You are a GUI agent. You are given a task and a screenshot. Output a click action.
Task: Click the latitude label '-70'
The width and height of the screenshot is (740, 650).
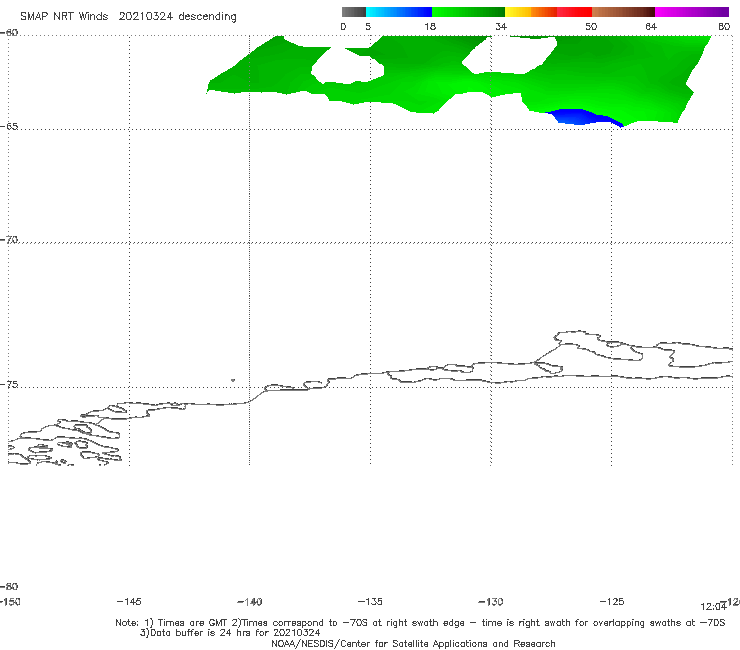(9, 240)
